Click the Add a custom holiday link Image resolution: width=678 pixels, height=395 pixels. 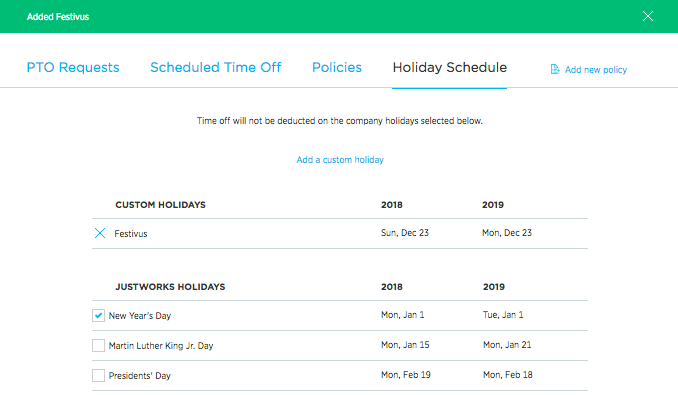(340, 160)
